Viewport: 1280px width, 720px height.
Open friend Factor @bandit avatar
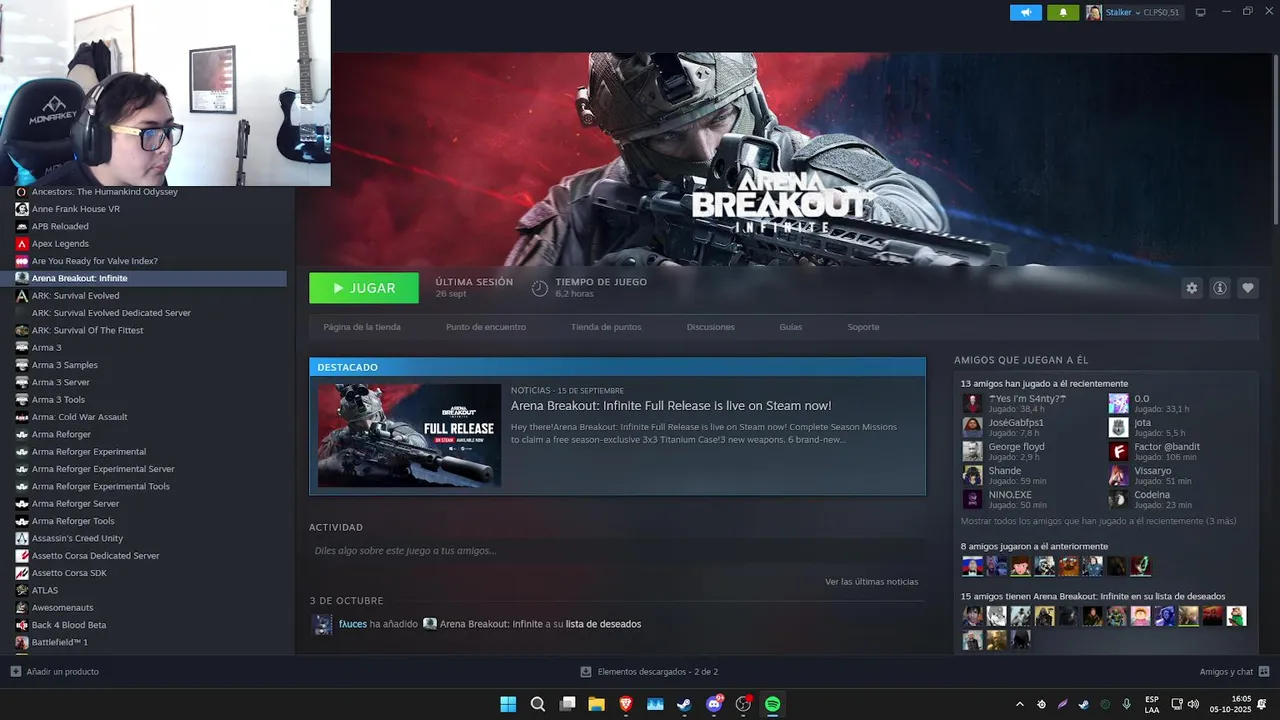pos(1118,451)
